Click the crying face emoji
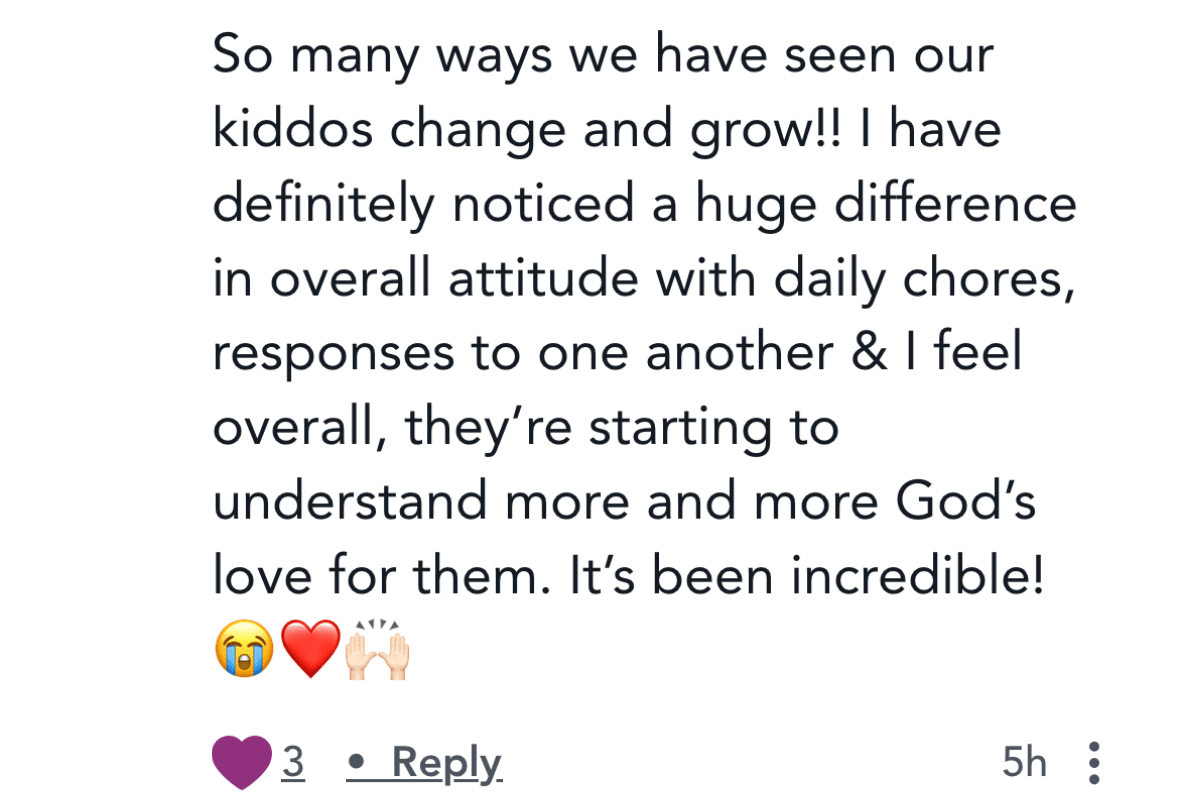This screenshot has width=1179, height=809. tap(243, 649)
